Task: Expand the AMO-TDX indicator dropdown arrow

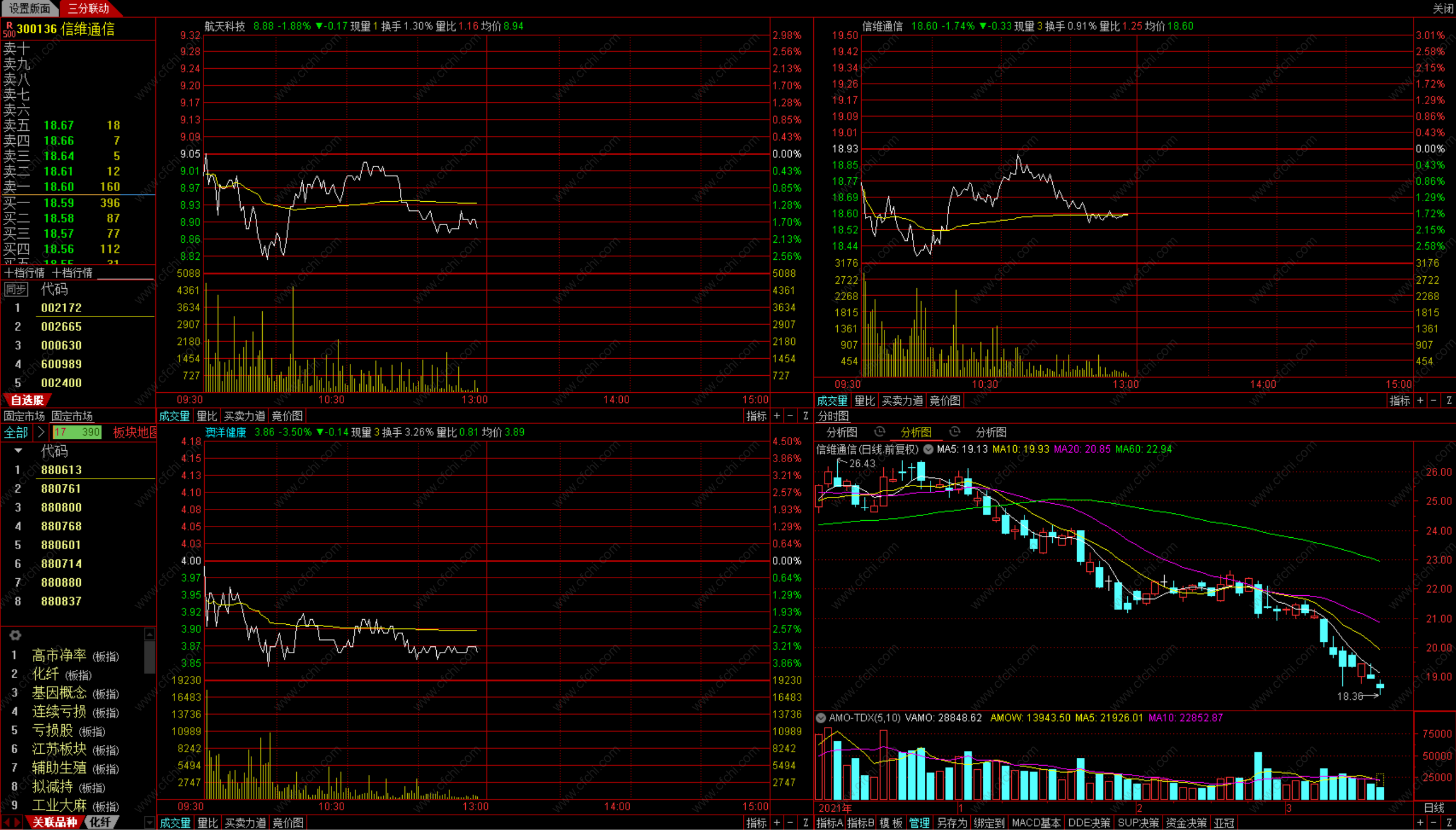Action: tap(821, 717)
